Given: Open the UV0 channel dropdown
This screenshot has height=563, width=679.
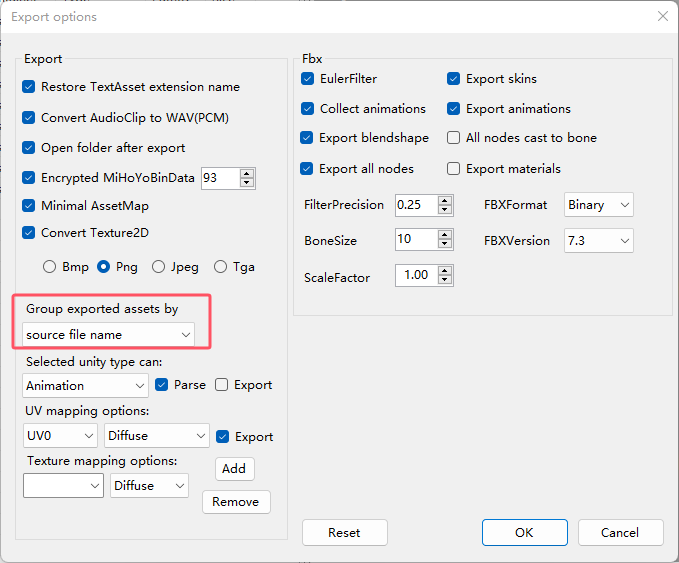Looking at the screenshot, I should click(x=60, y=436).
